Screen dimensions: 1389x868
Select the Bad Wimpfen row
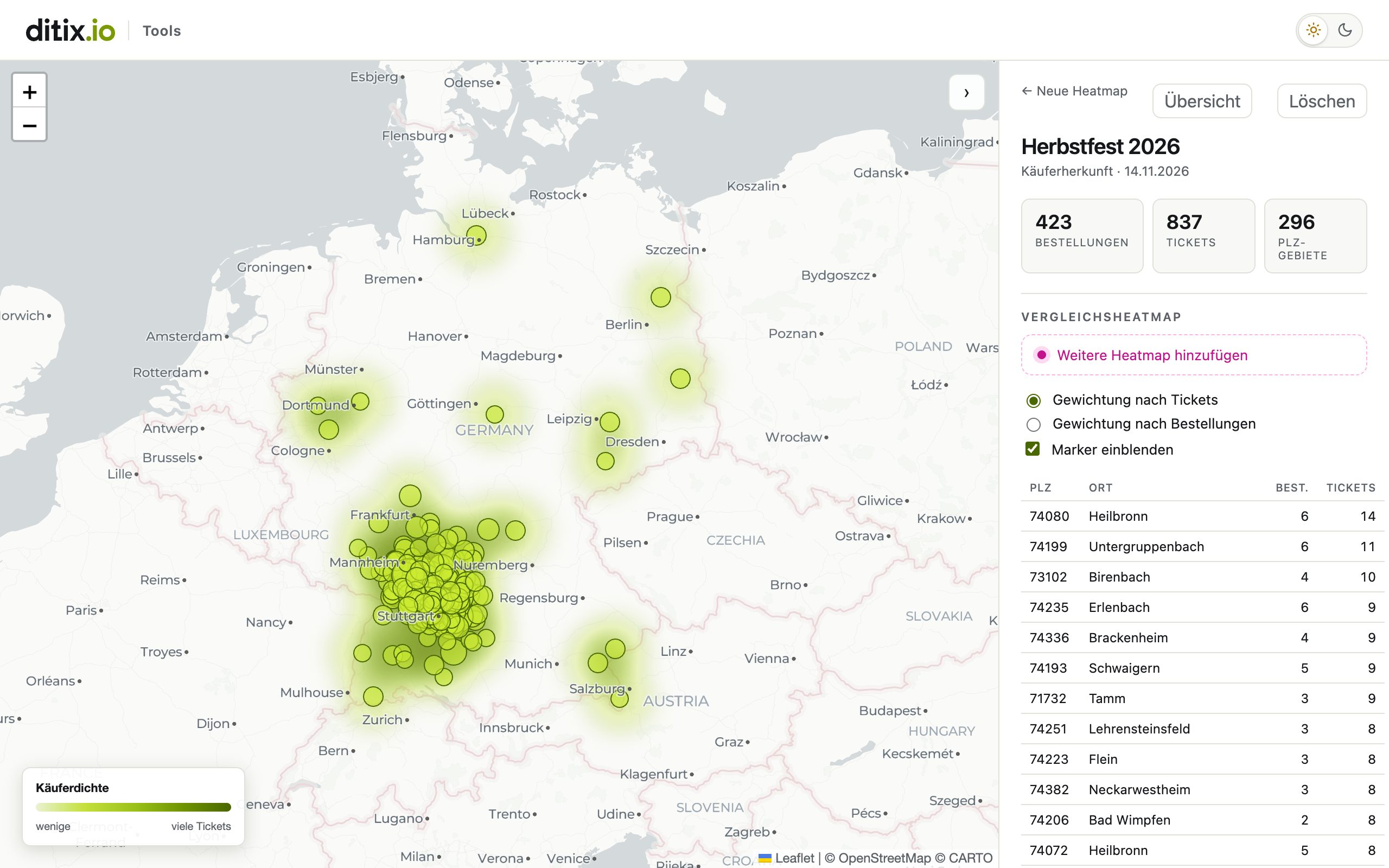pyautogui.click(x=1202, y=820)
